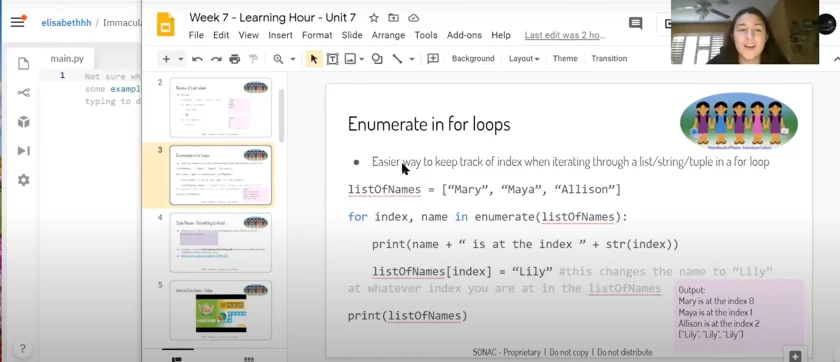Image resolution: width=840 pixels, height=362 pixels.
Task: Click the move to folder icon
Action: pyautogui.click(x=394, y=18)
